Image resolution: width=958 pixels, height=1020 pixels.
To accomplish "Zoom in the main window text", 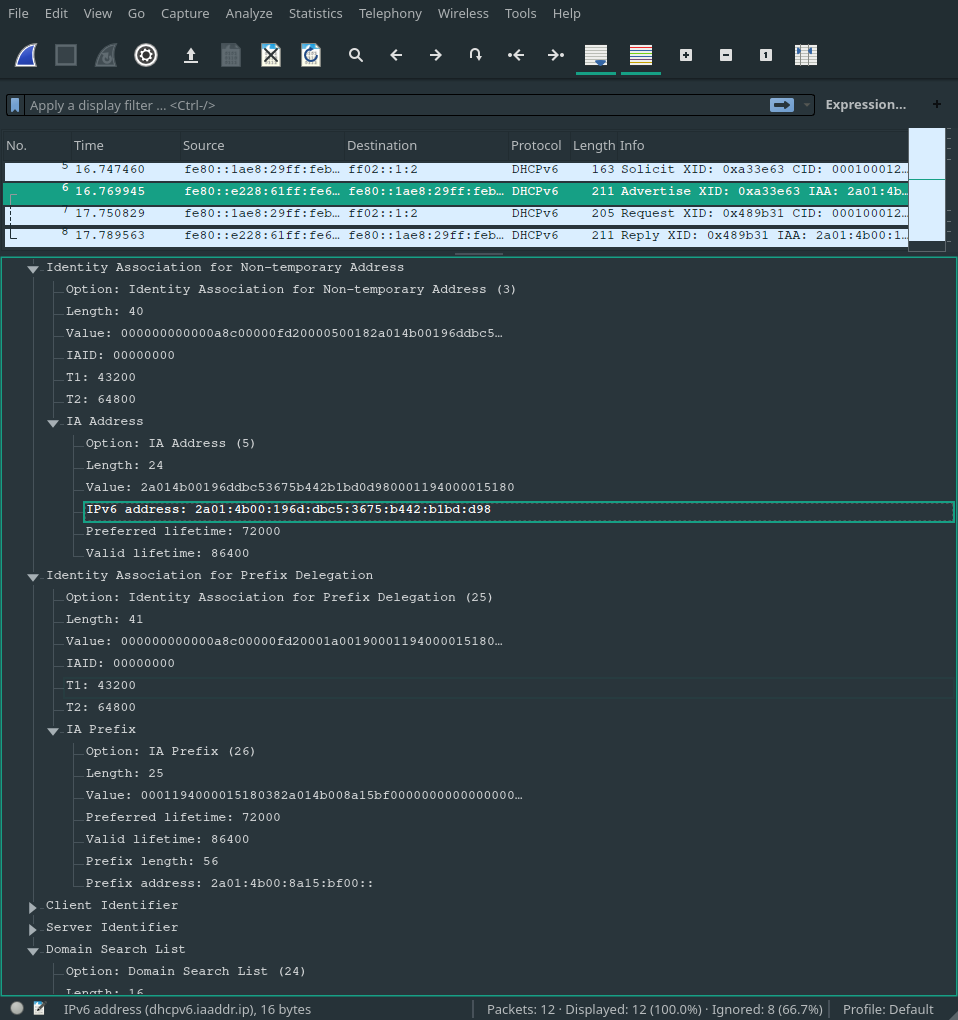I will click(685, 55).
